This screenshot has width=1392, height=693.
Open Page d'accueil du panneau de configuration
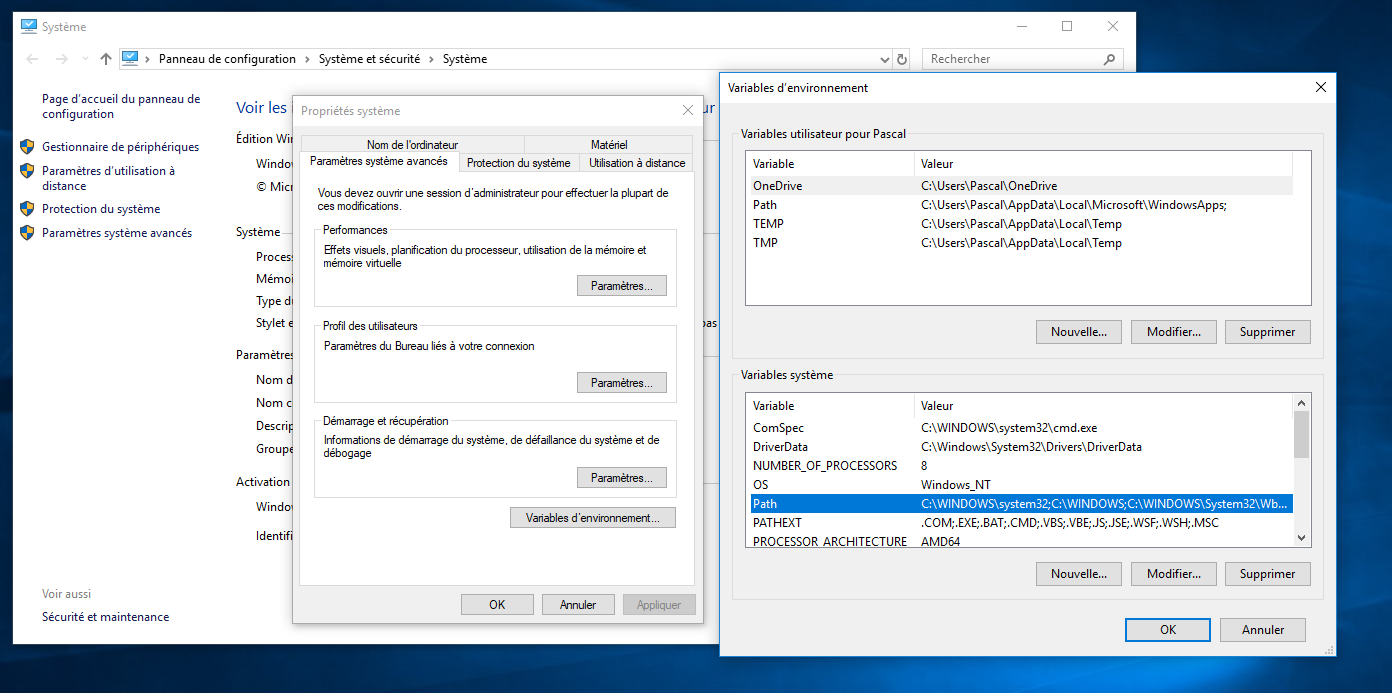click(121, 106)
